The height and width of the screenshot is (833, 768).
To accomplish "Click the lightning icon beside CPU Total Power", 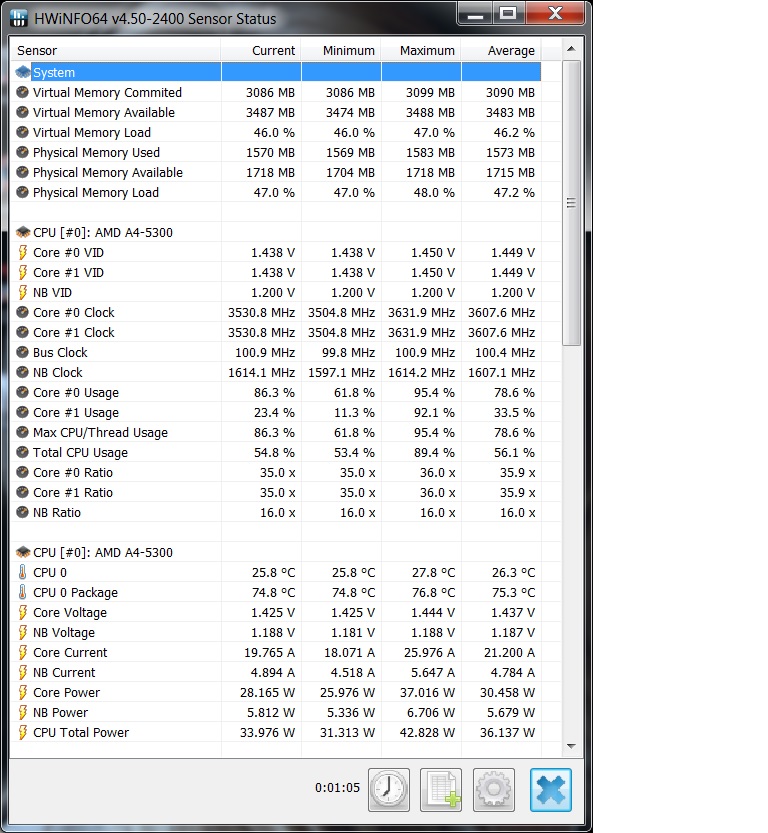I will [22, 733].
